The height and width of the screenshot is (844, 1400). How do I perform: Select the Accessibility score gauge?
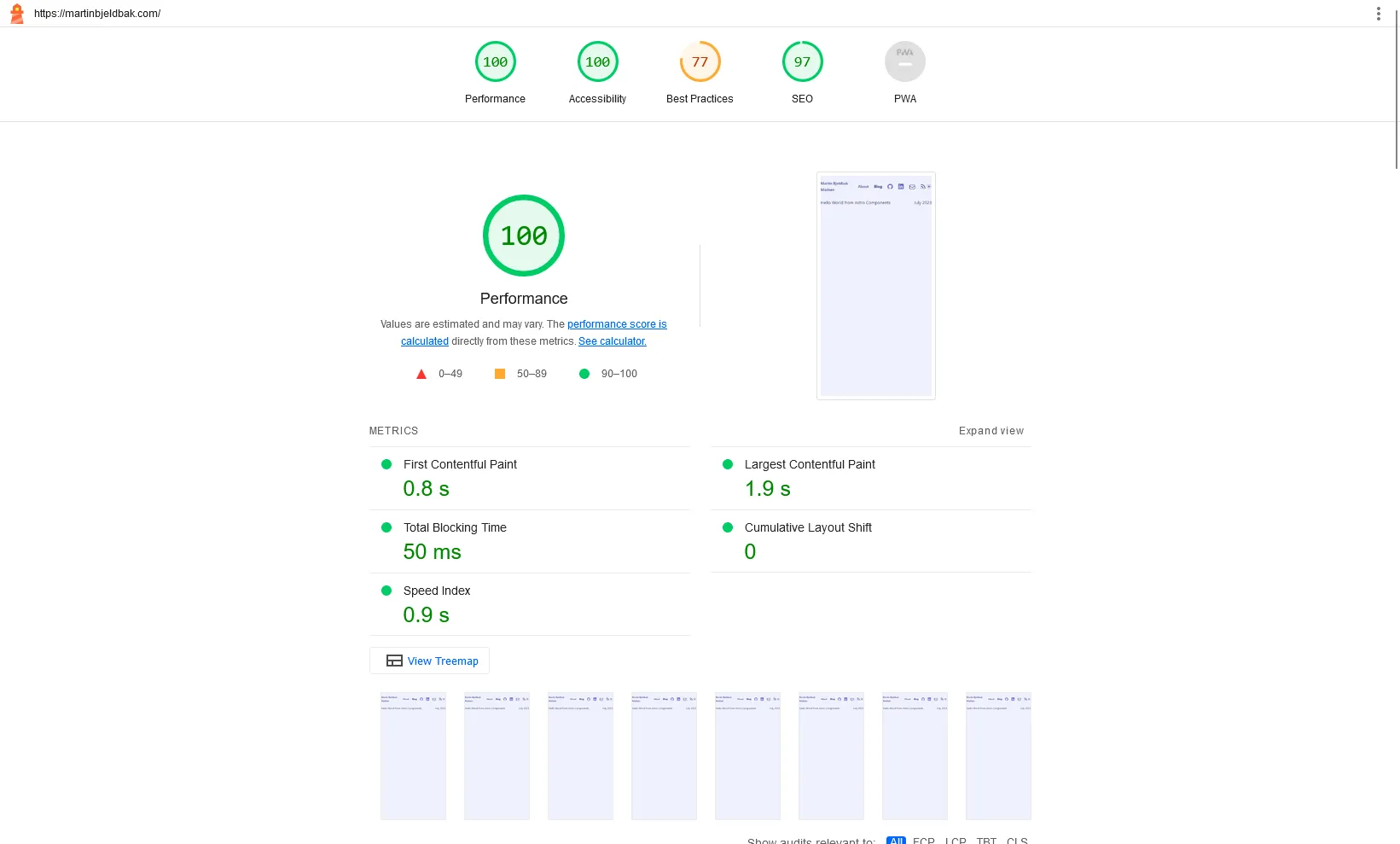pos(597,61)
